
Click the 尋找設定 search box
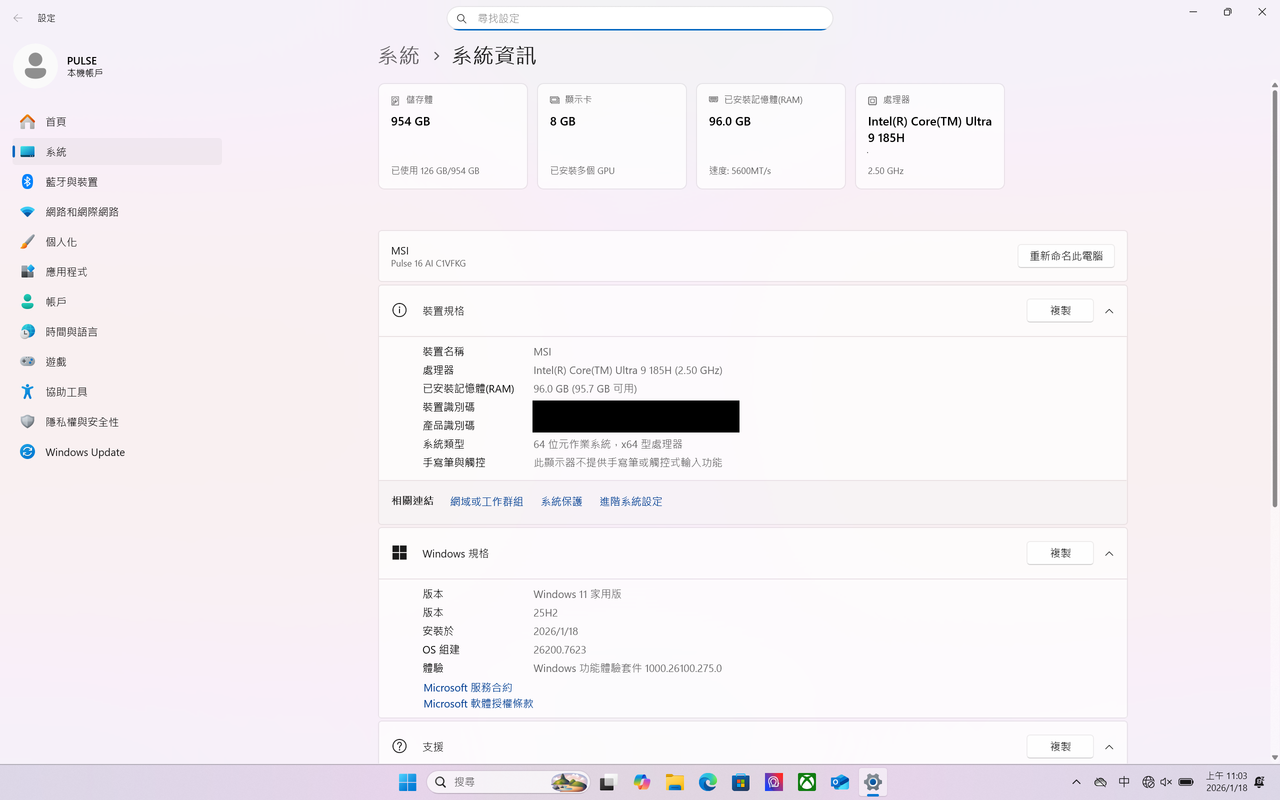pyautogui.click(x=639, y=18)
